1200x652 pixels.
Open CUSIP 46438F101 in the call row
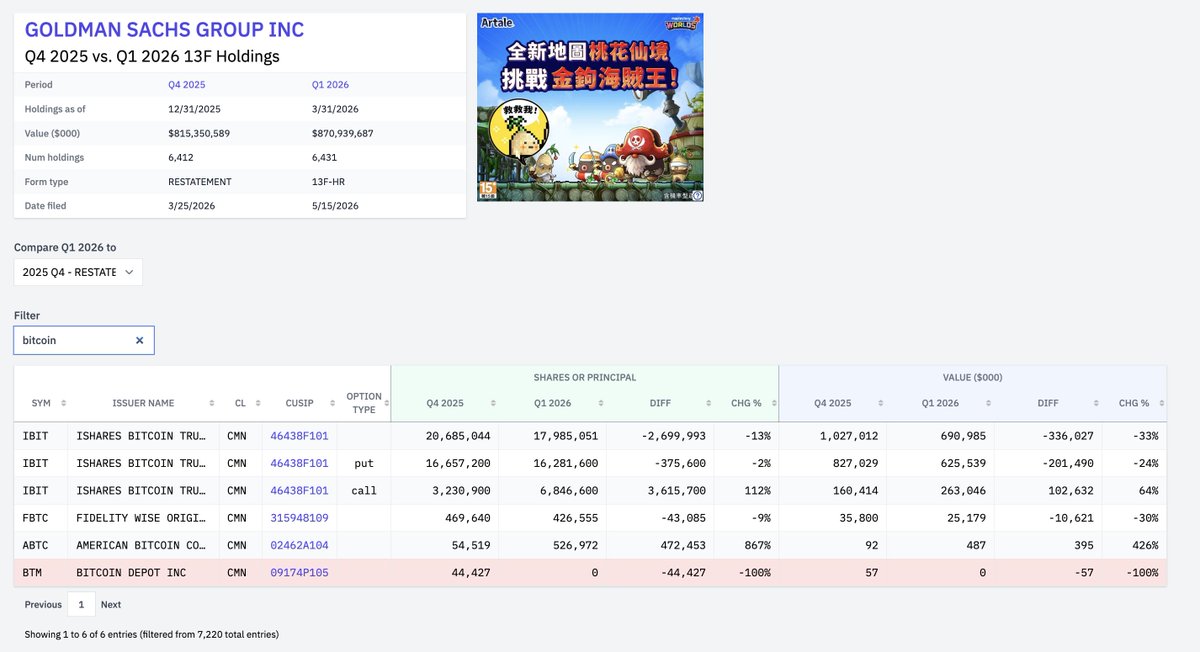(x=298, y=491)
